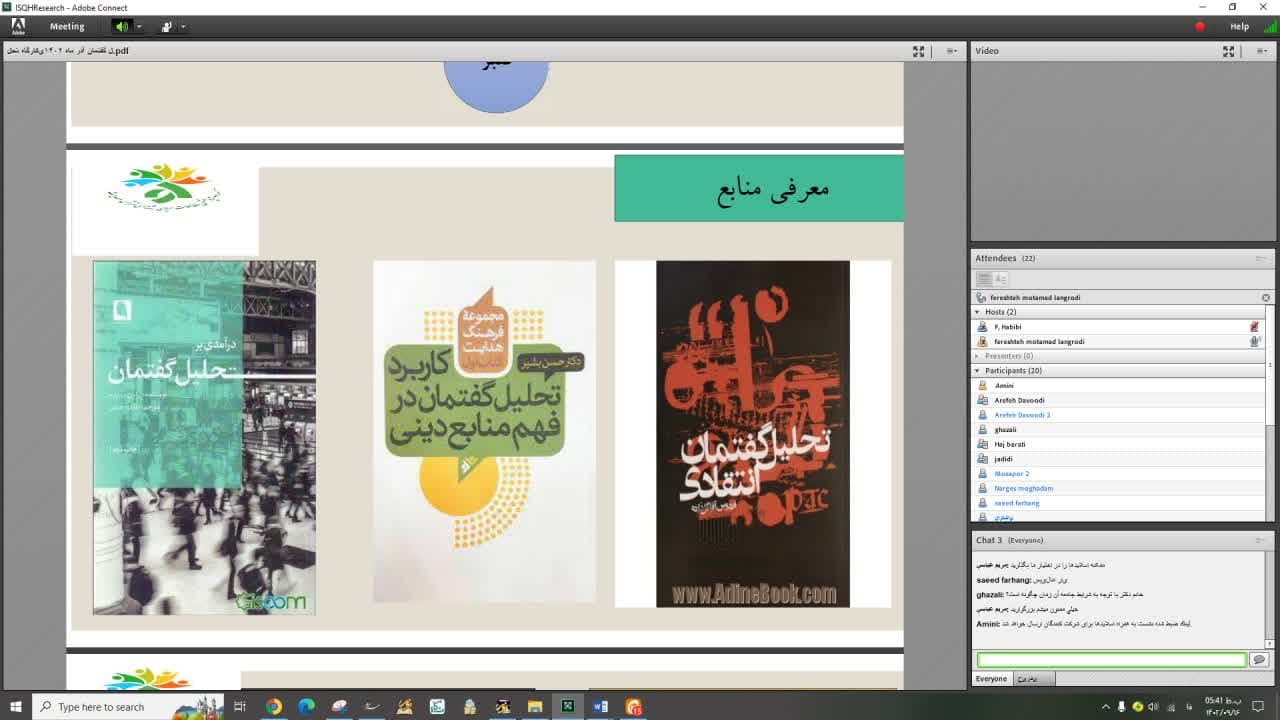Click the green discourse analysis book cover
Screen dimensions: 1280x720
[204, 437]
